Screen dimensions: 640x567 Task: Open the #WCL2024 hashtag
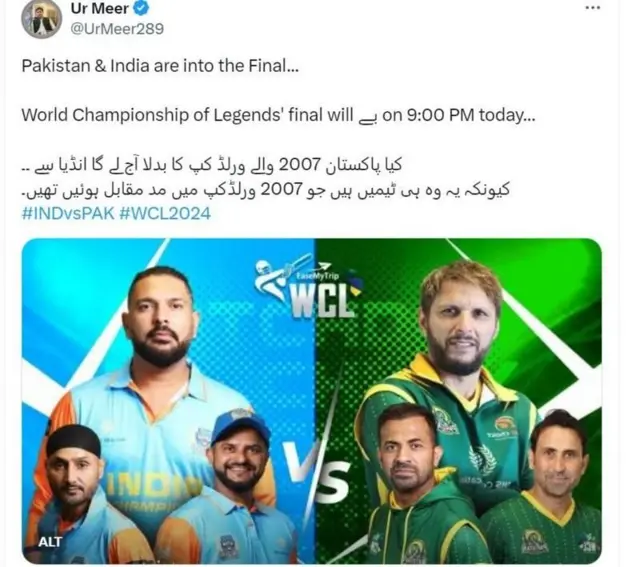click(x=165, y=213)
